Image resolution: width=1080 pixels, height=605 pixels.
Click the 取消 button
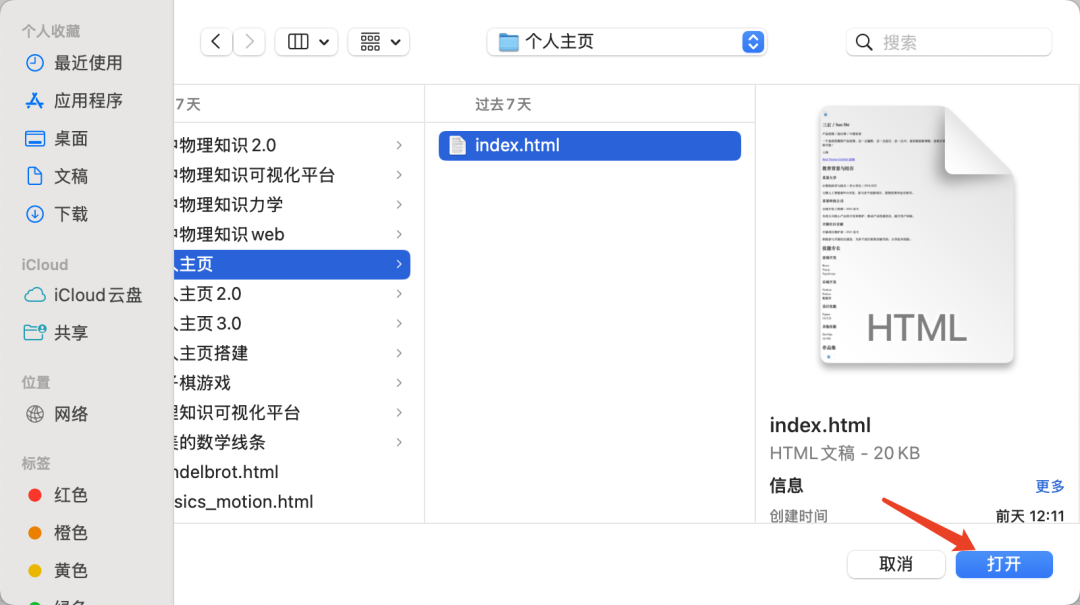[895, 564]
